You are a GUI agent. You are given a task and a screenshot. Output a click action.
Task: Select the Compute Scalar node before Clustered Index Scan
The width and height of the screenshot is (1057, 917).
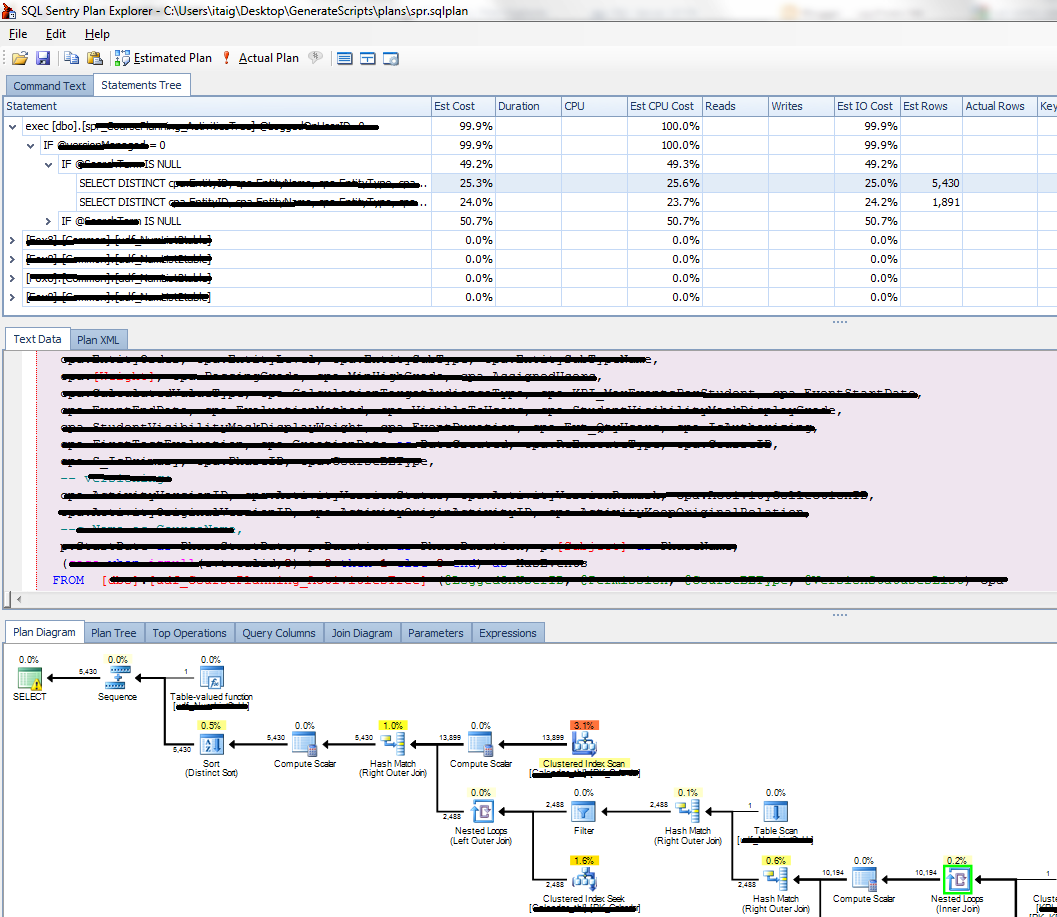481,745
